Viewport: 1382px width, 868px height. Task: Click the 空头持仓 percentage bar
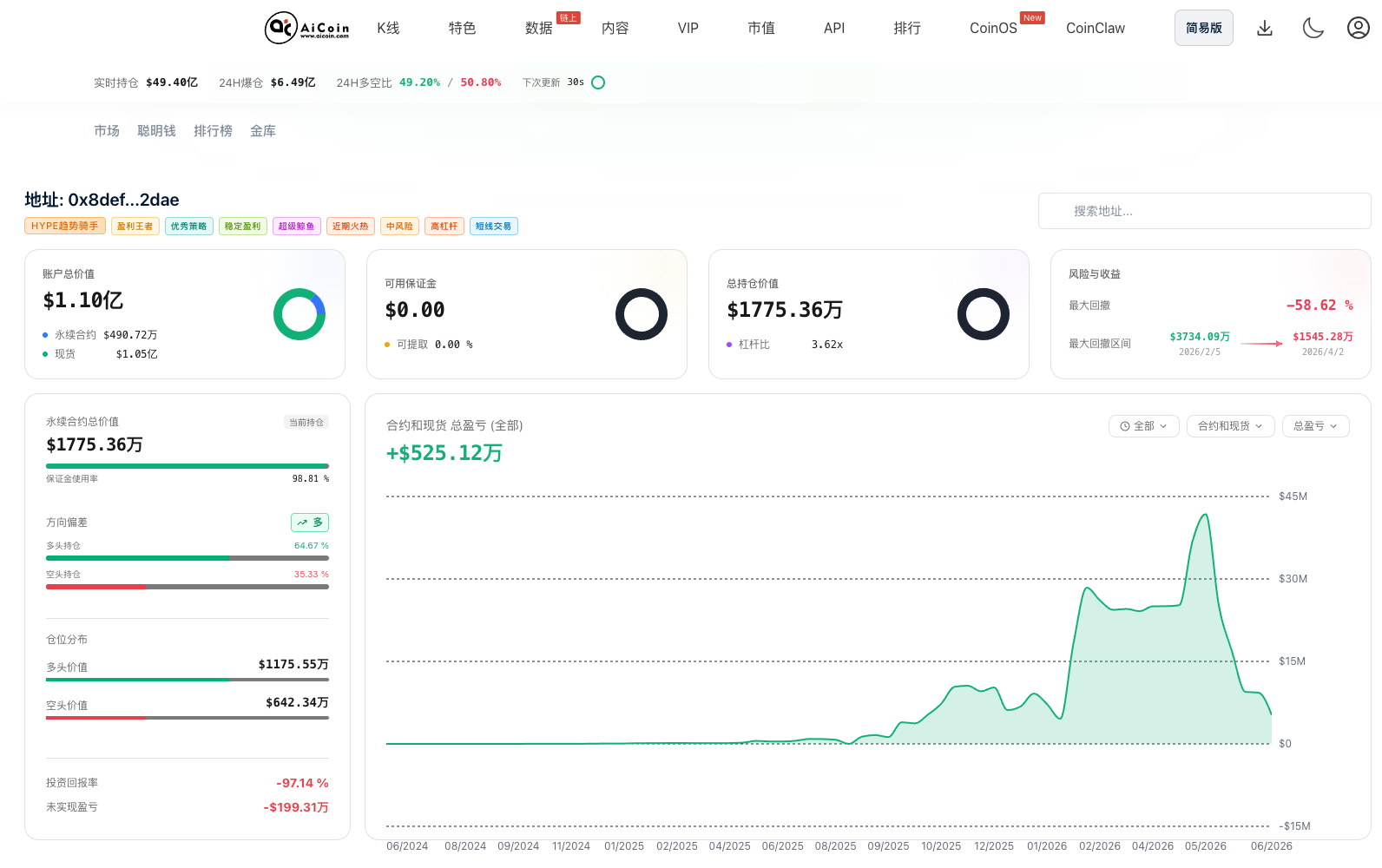(x=188, y=587)
